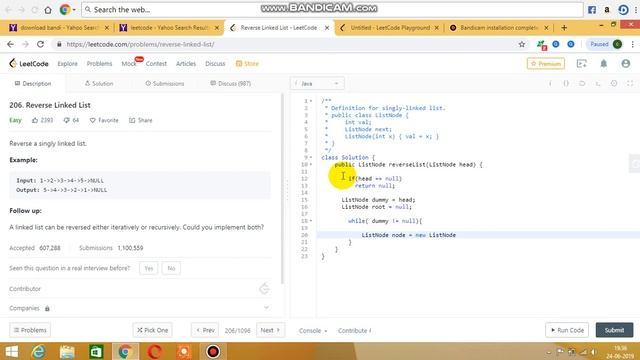Click the Search the web field
The image size is (640, 360).
click(x=332, y=10)
